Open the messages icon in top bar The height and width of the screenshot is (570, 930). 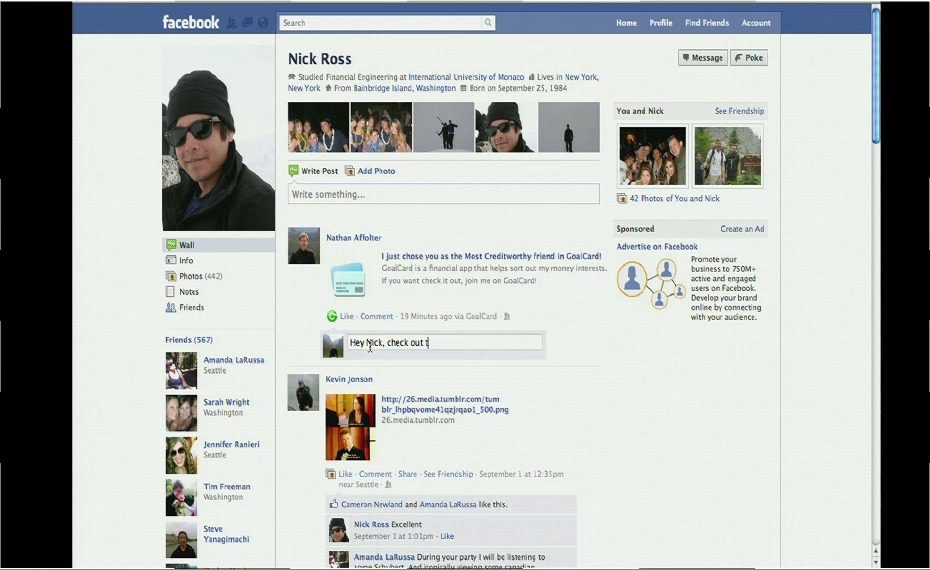pyautogui.click(x=247, y=23)
